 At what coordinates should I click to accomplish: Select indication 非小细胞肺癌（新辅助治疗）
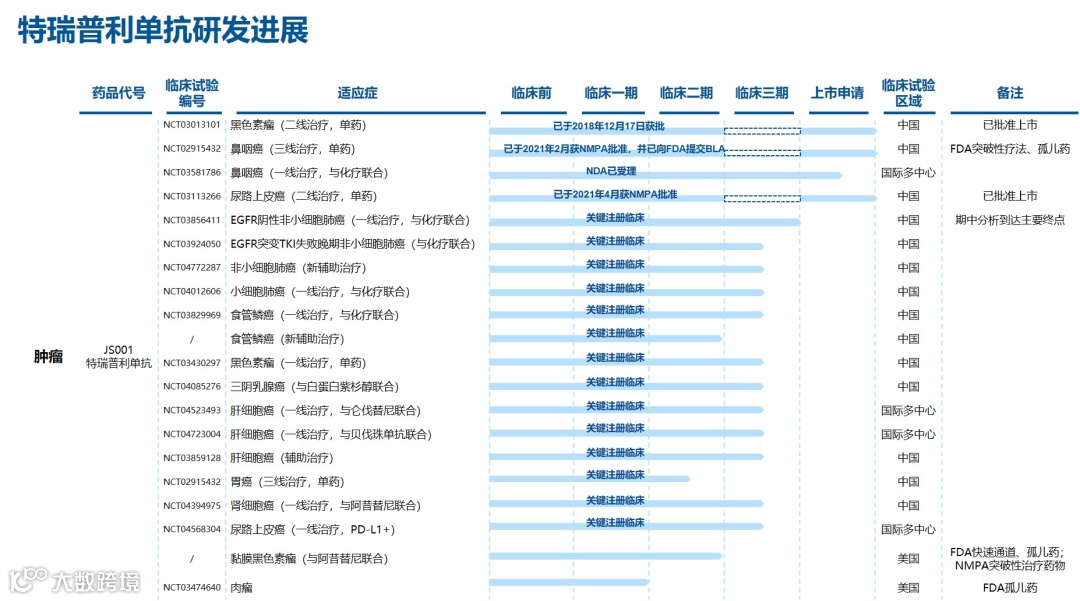click(298, 268)
